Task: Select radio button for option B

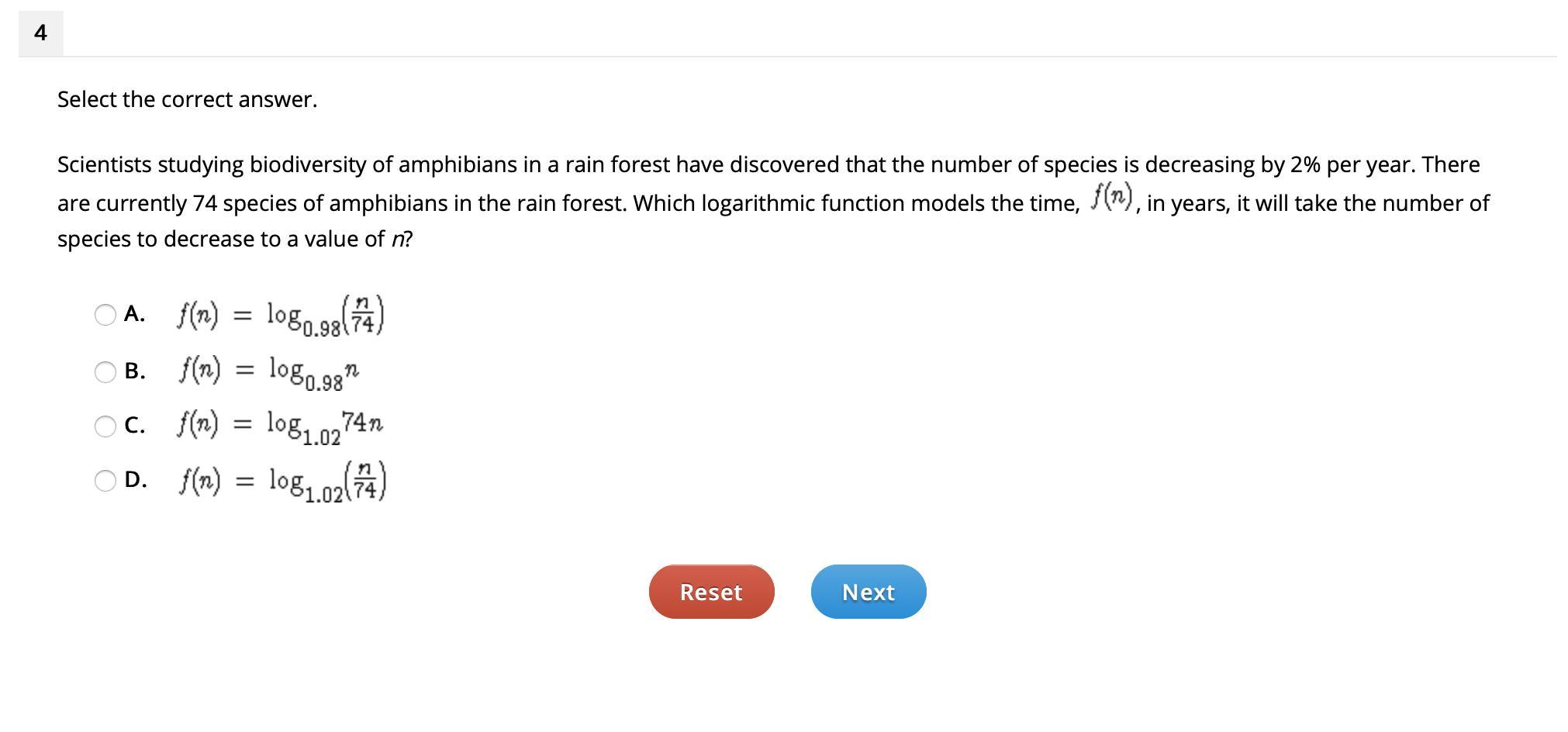Action: coord(105,372)
